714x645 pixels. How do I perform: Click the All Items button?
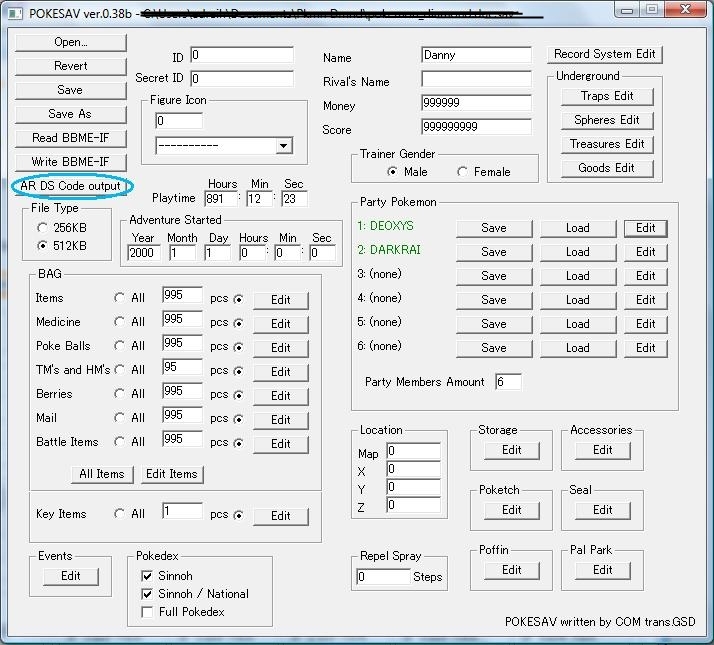pyautogui.click(x=102, y=474)
